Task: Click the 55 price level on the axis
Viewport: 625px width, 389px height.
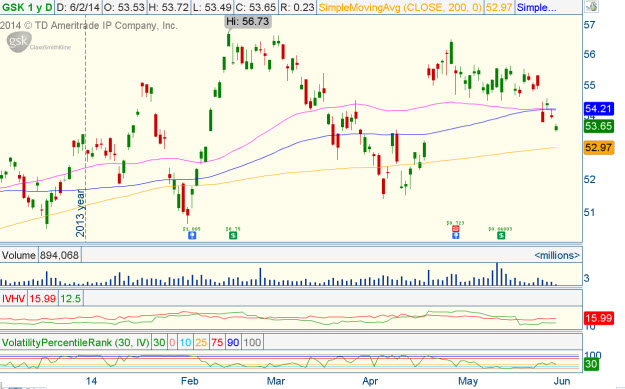Action: 590,85
